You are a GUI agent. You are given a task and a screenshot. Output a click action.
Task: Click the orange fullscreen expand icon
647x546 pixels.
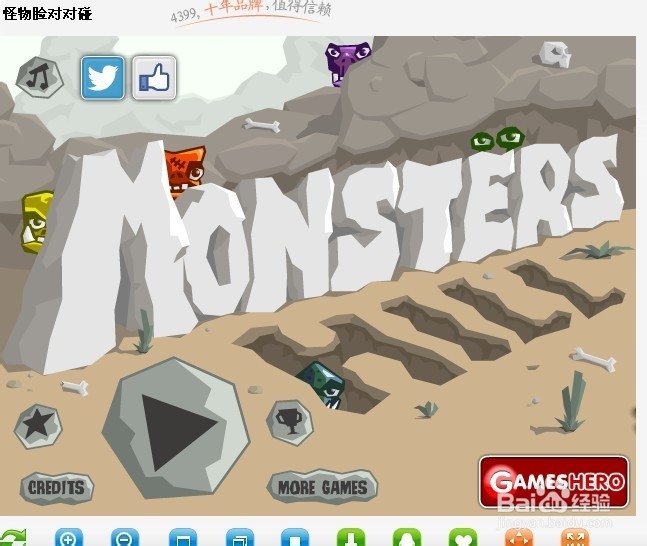[x=575, y=538]
